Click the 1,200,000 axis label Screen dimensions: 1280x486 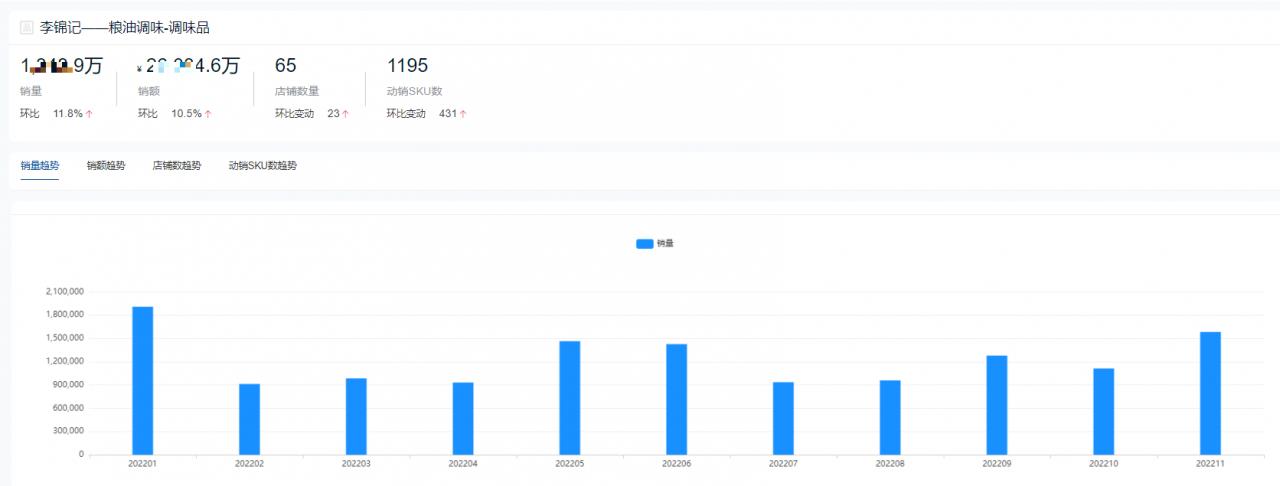pyautogui.click(x=65, y=362)
